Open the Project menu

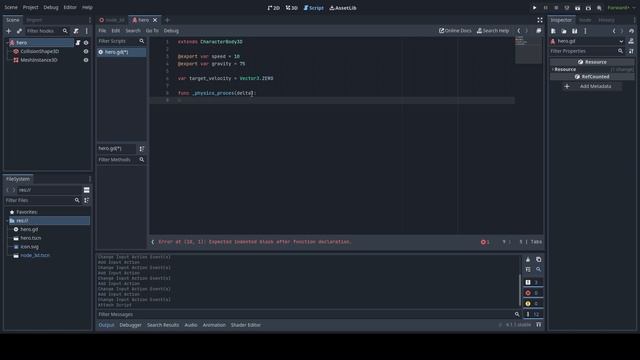[30, 7]
